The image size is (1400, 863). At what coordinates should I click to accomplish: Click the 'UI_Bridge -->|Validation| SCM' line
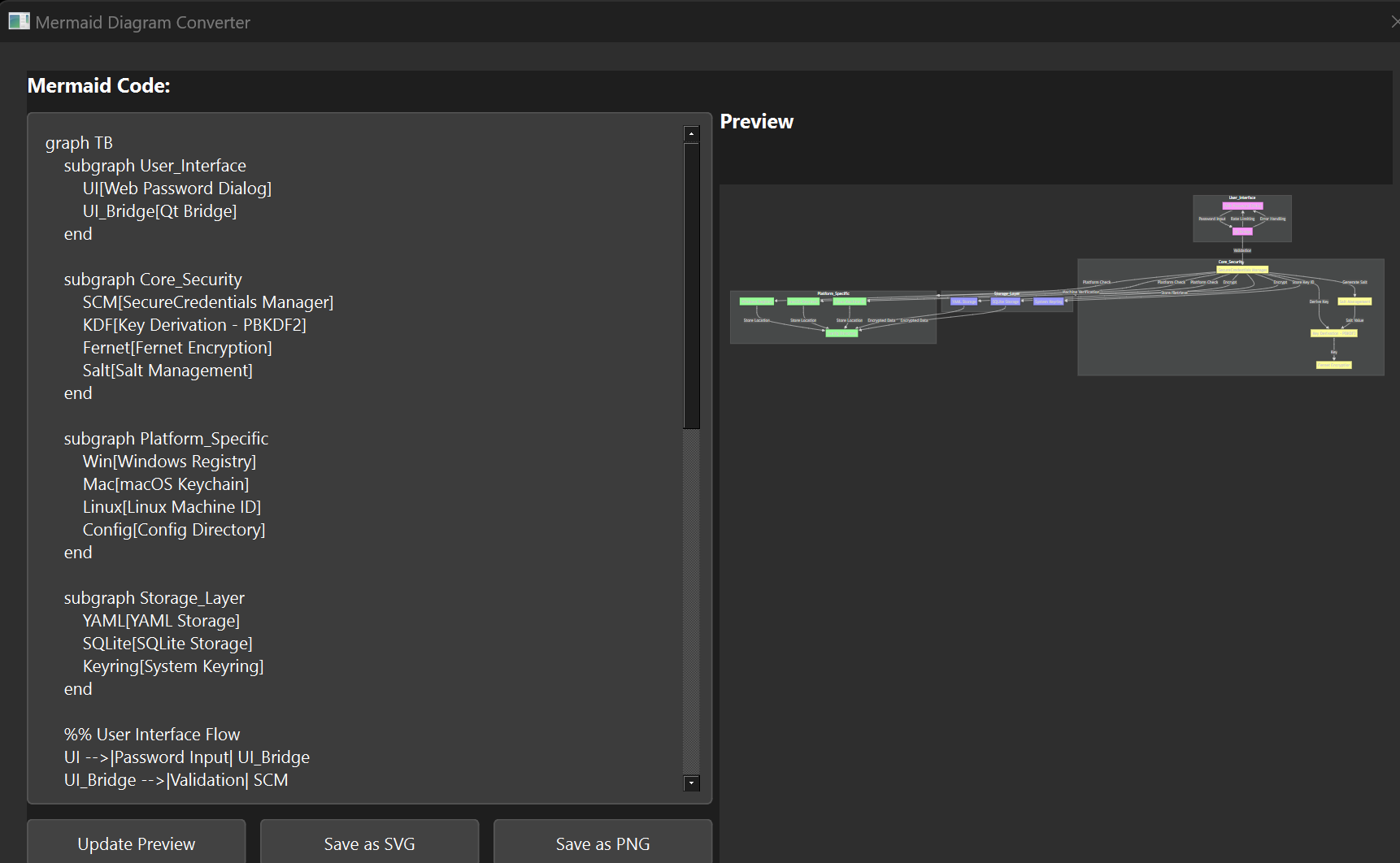click(x=176, y=780)
